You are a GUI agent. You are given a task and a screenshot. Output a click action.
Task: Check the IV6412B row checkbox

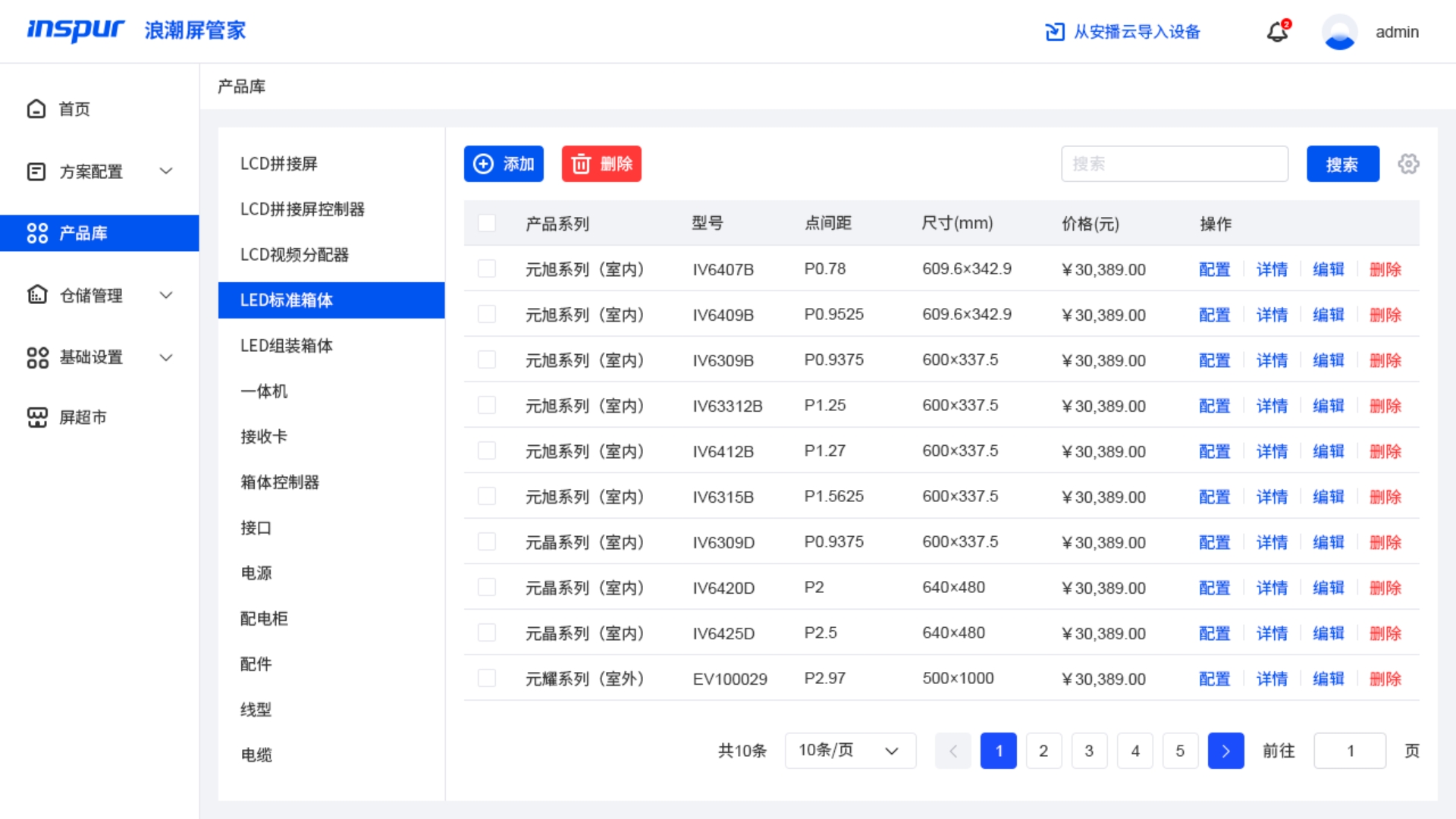point(487,450)
